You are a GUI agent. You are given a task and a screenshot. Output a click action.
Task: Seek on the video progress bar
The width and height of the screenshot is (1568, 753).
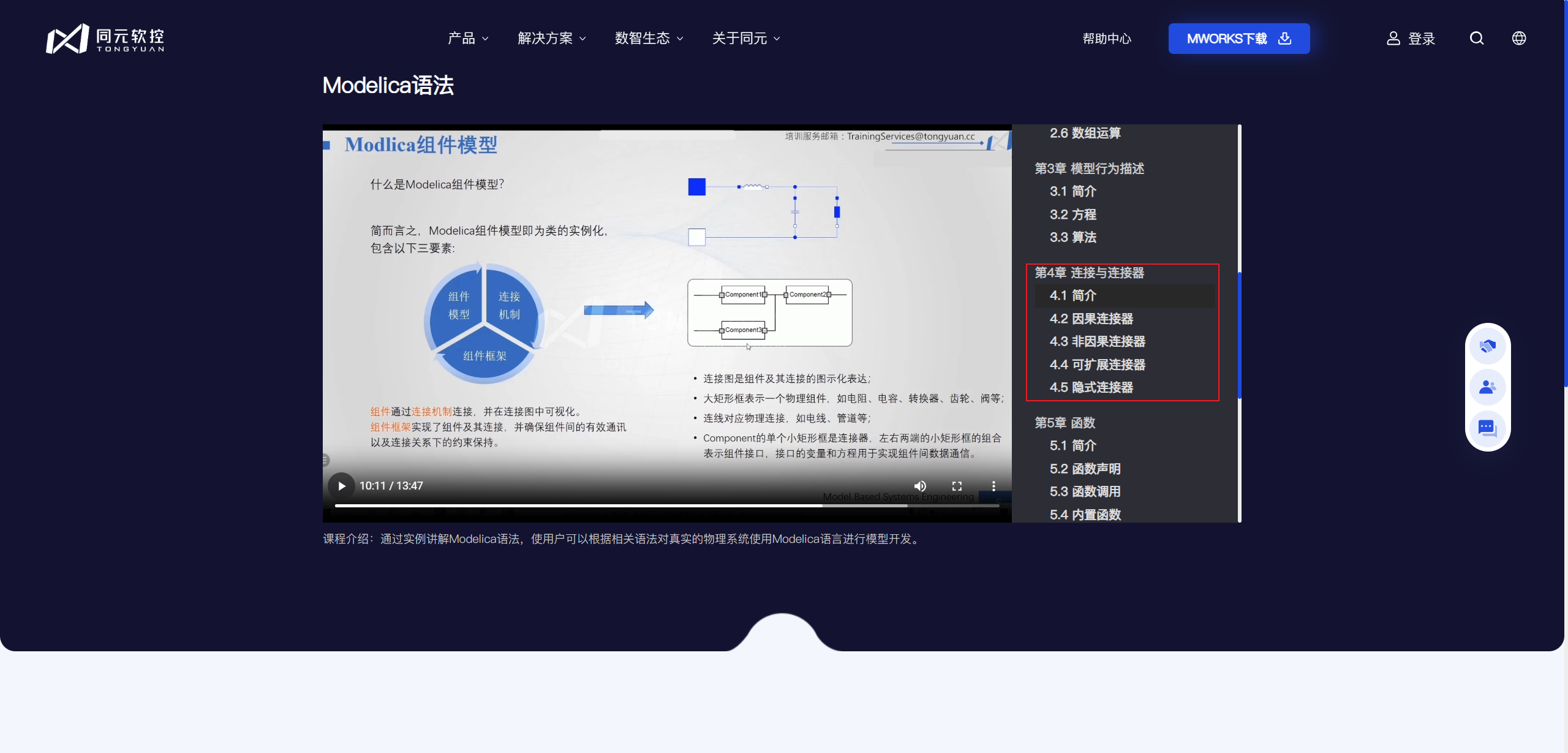(x=667, y=505)
